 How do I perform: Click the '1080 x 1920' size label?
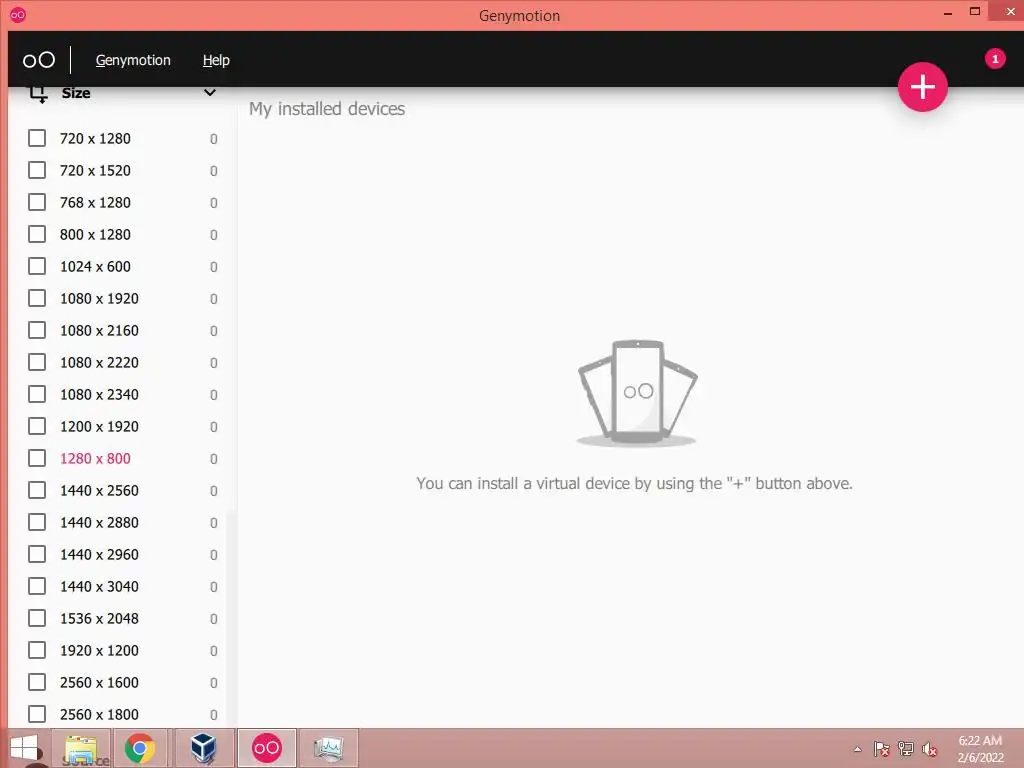(99, 298)
